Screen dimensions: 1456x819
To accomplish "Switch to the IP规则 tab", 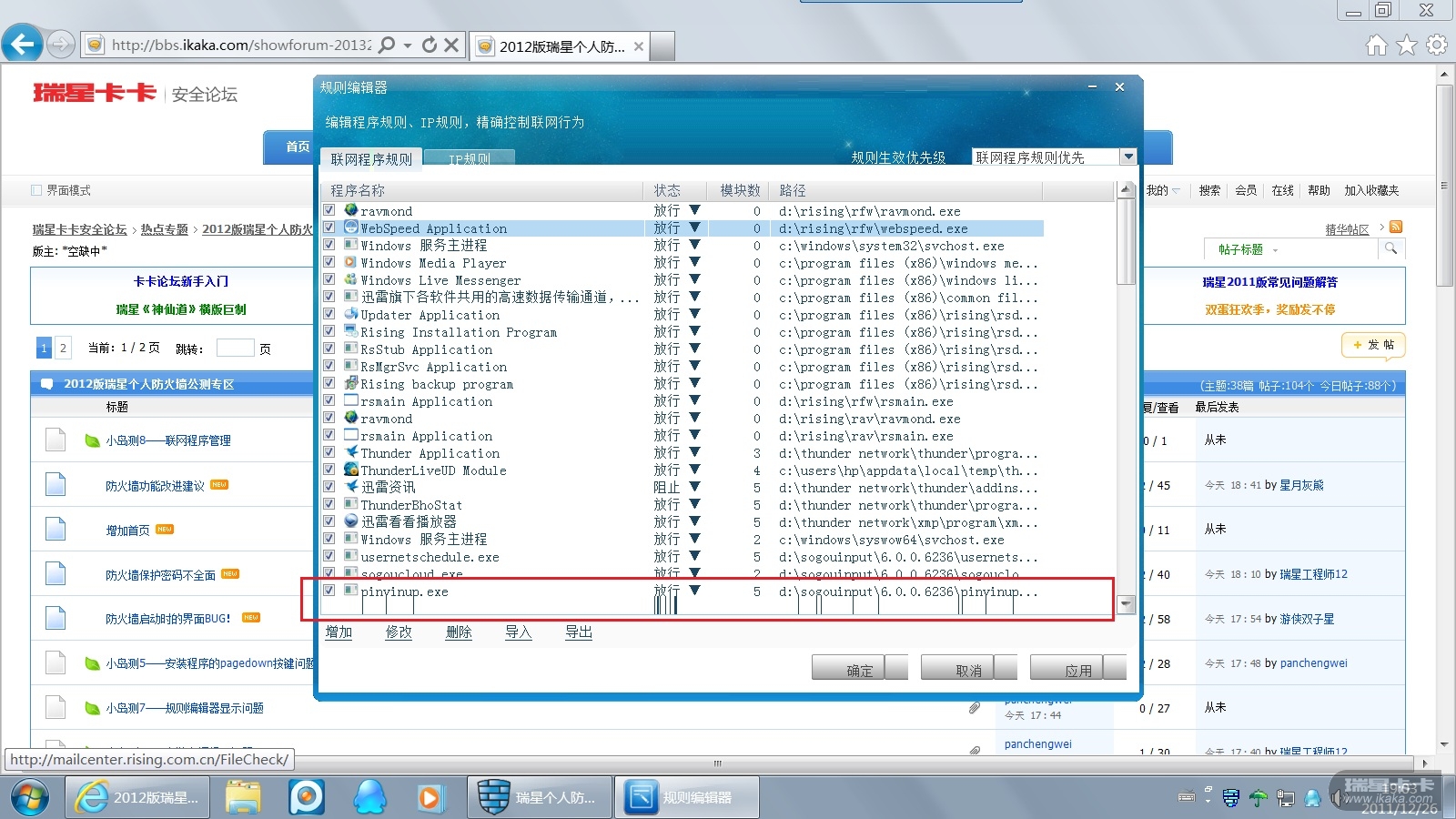I will pyautogui.click(x=470, y=159).
